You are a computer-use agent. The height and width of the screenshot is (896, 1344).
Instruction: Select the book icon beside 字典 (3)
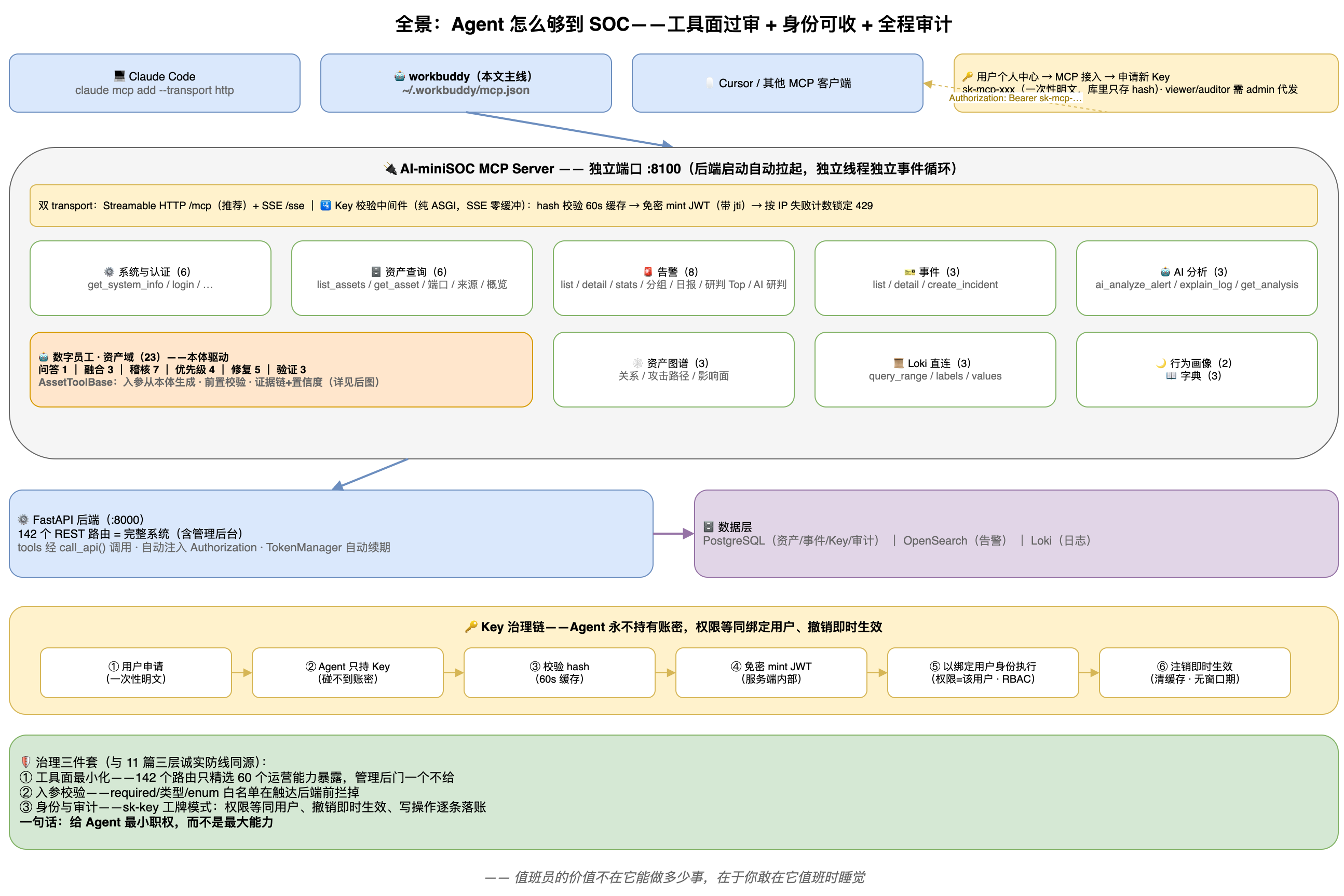tap(1171, 375)
